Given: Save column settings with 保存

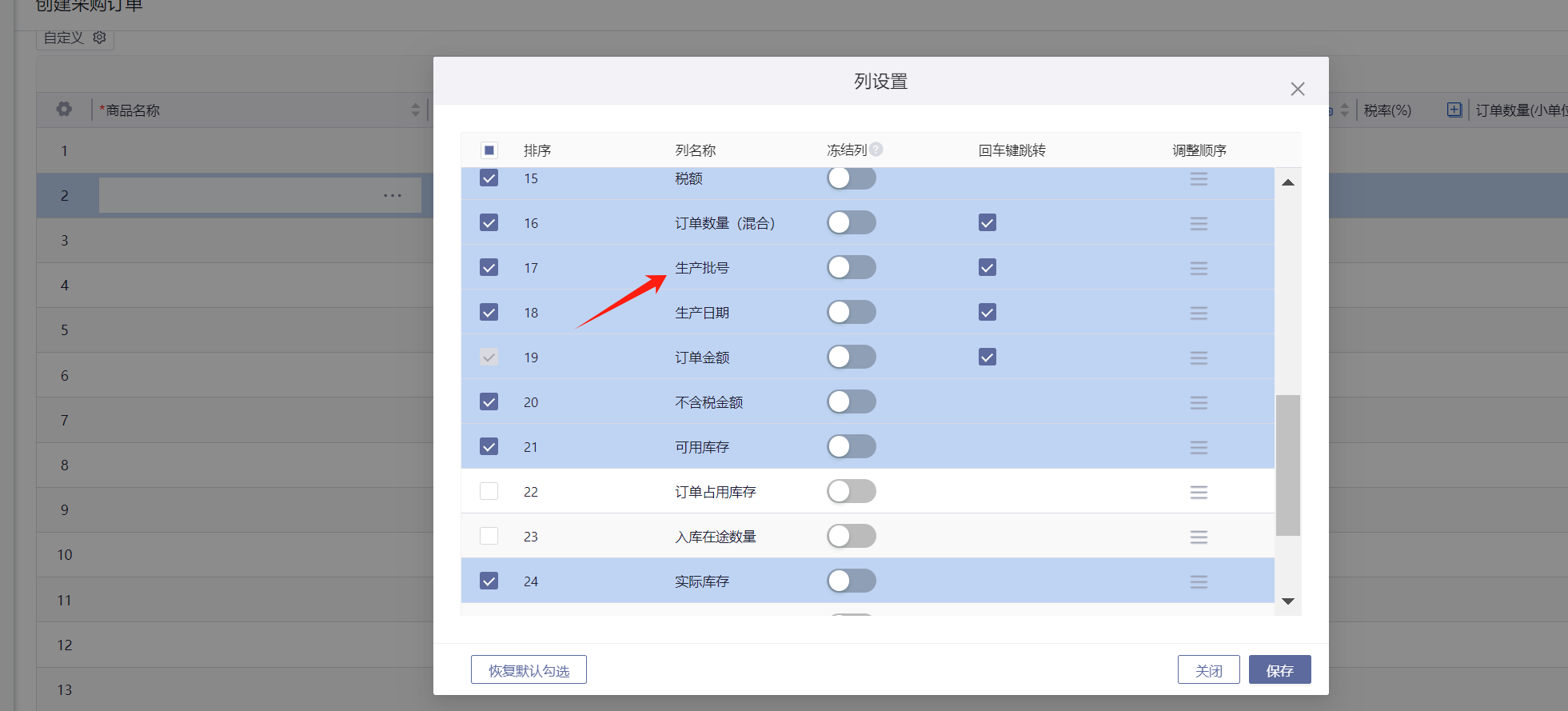Looking at the screenshot, I should tap(1279, 670).
